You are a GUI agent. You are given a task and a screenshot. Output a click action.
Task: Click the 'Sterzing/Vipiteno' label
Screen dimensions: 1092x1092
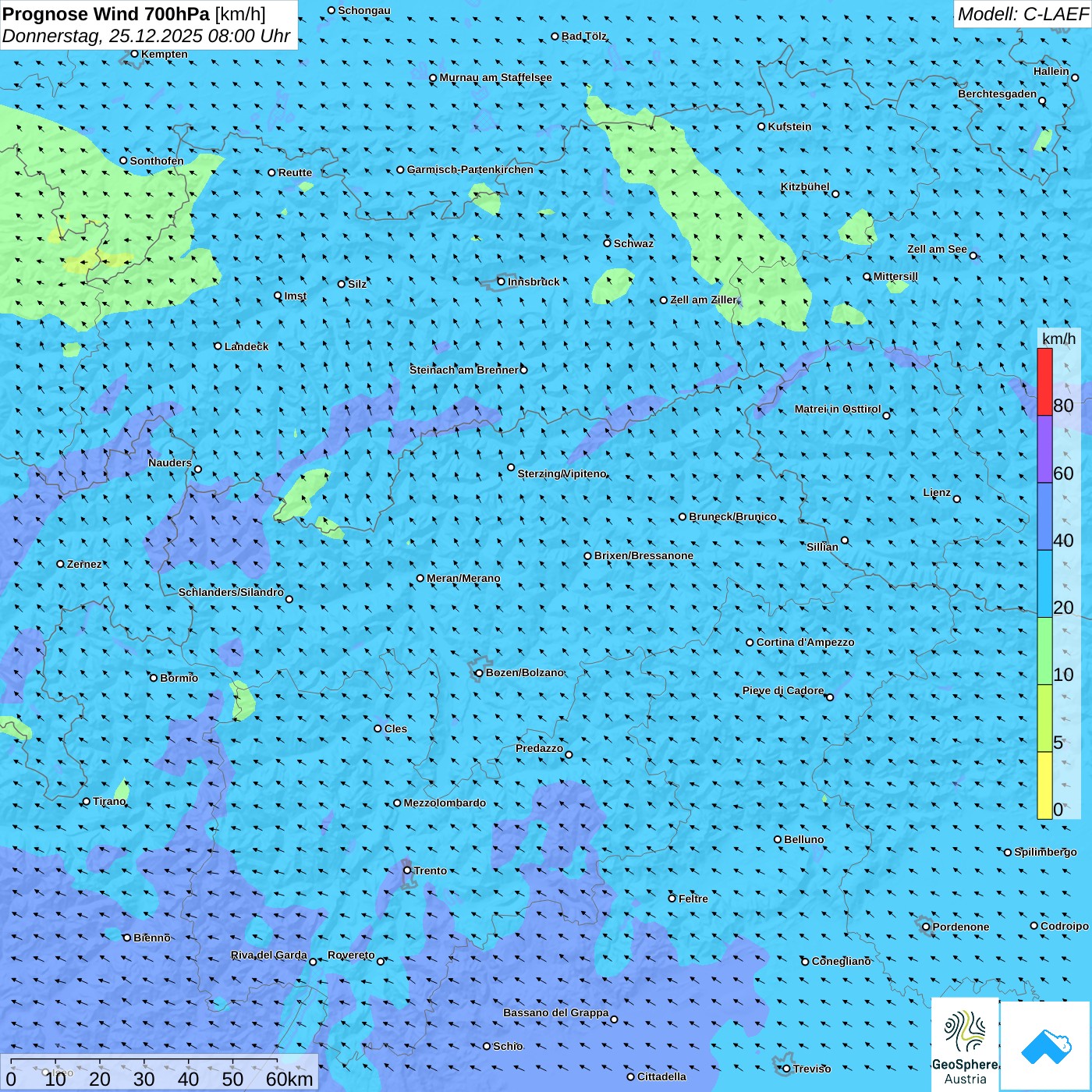pyautogui.click(x=562, y=473)
